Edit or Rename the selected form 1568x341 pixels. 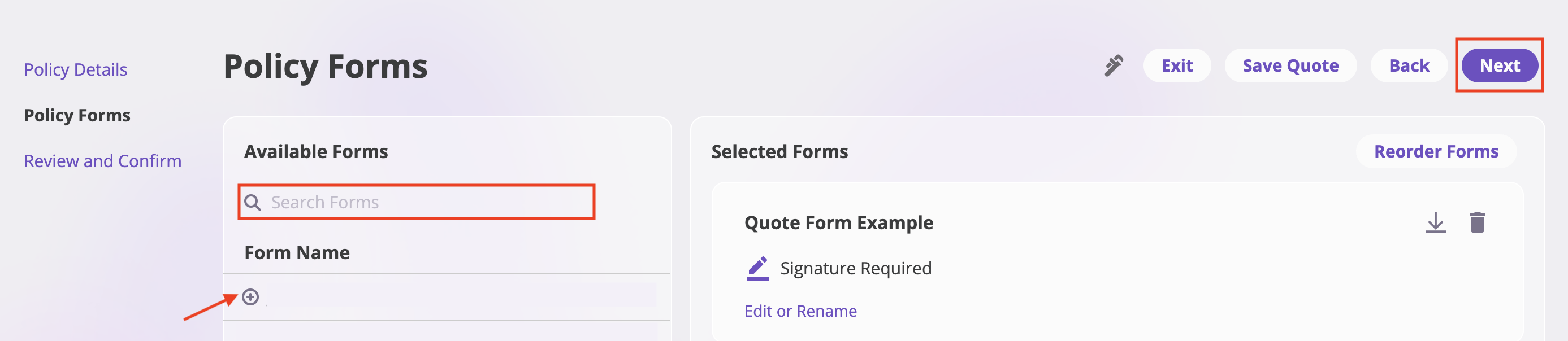coord(799,311)
